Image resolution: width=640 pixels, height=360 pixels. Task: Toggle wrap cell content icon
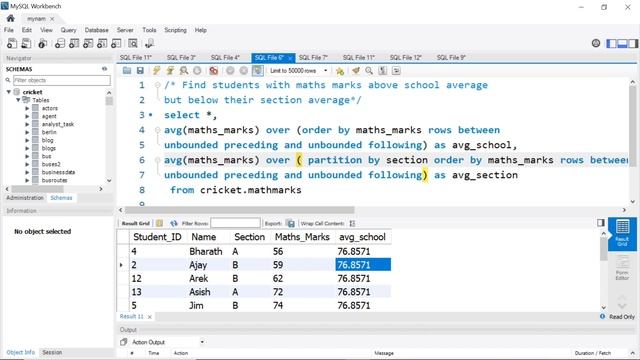(x=352, y=223)
